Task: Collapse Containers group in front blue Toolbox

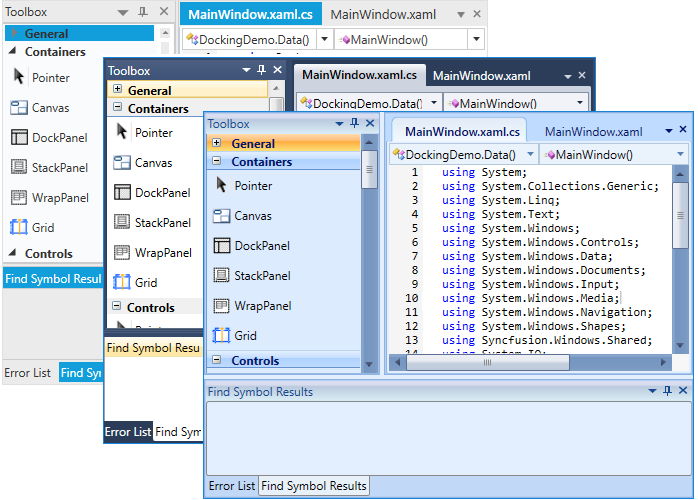Action: (x=216, y=162)
